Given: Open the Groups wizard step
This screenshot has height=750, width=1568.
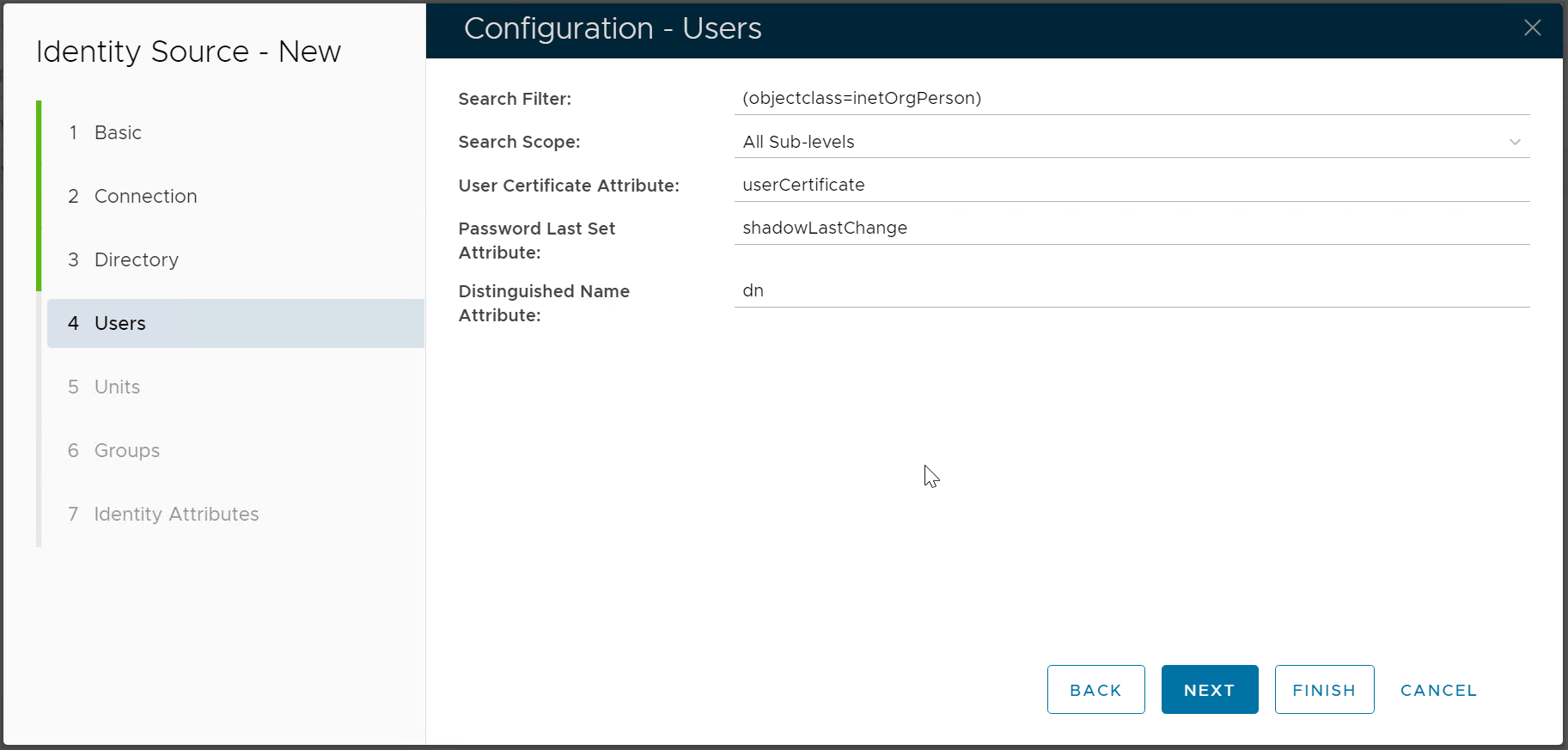Looking at the screenshot, I should point(126,450).
